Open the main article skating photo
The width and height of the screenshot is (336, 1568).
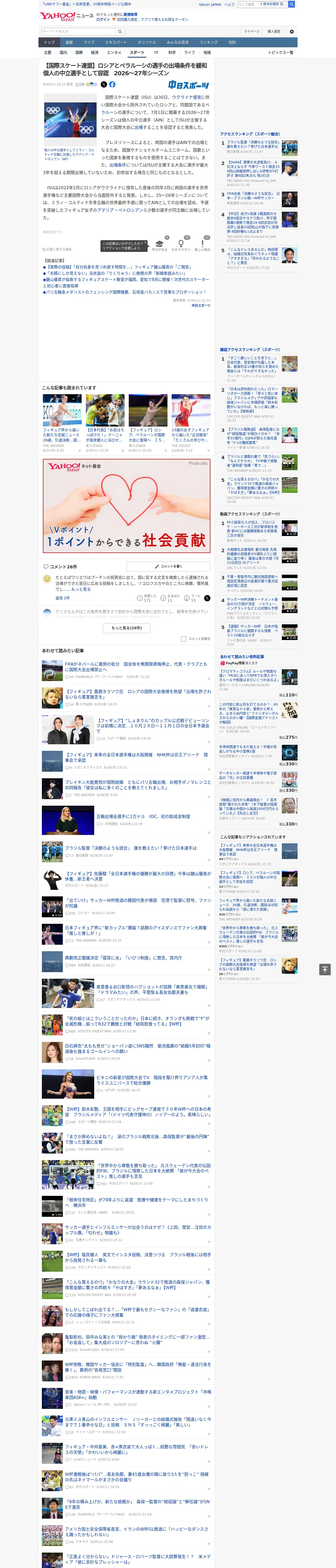pos(70,120)
